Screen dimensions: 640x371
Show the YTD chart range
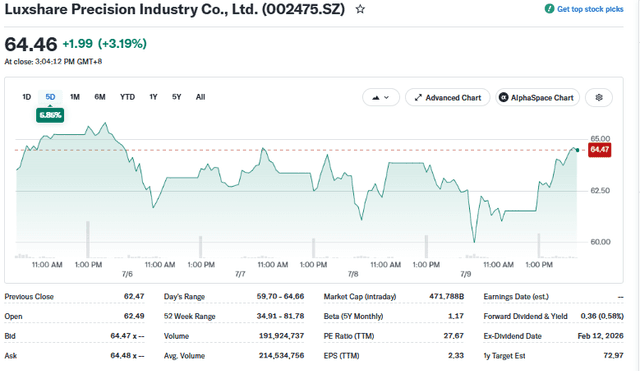127,97
